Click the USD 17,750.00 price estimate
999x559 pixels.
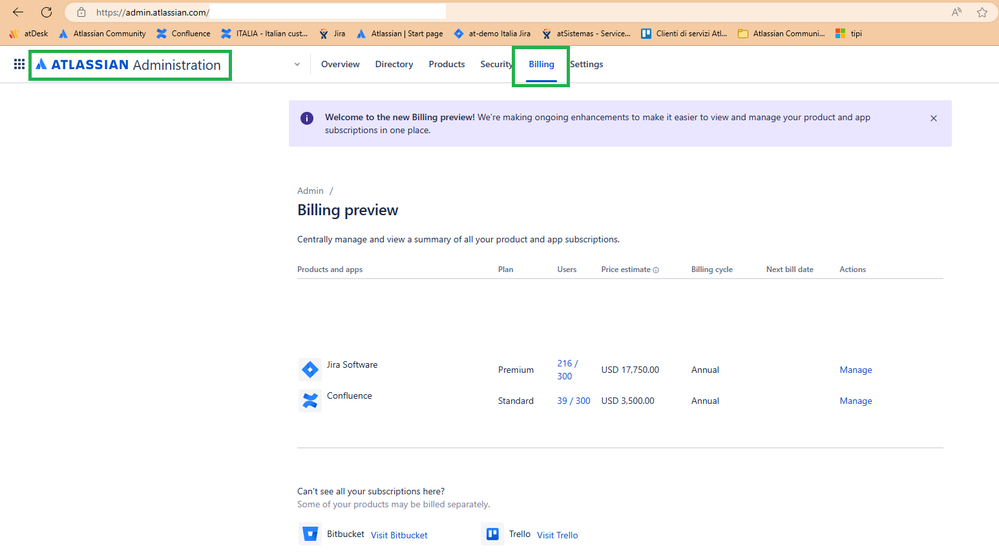630,370
